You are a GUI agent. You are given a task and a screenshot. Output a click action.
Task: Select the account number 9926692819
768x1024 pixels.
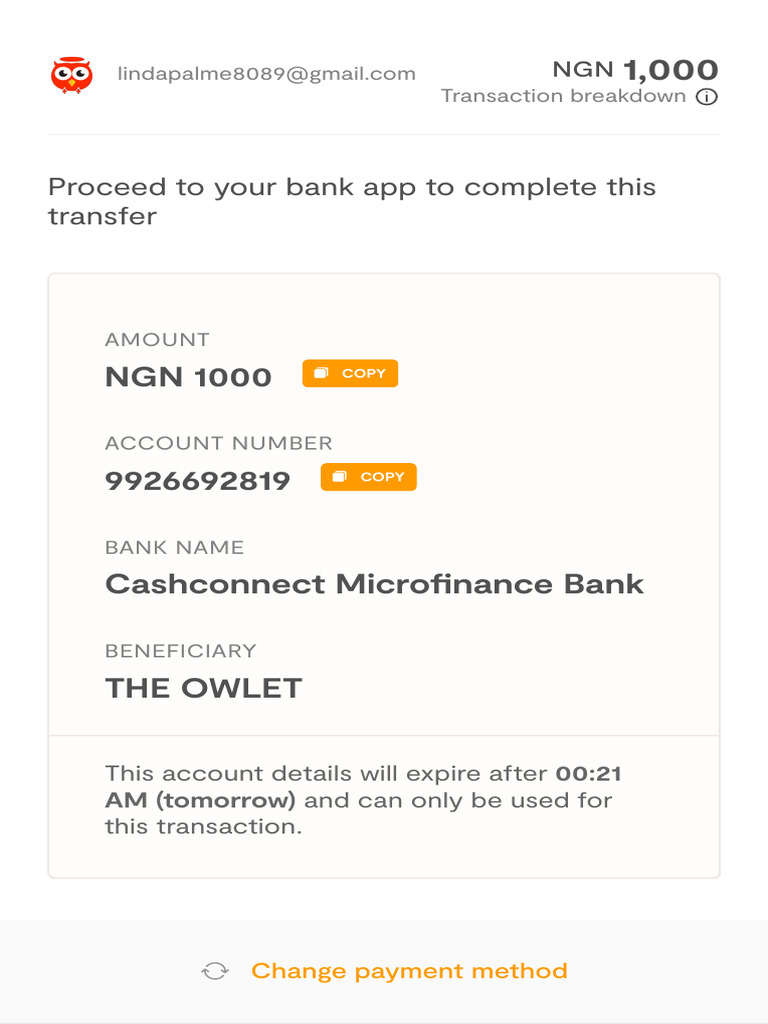pos(197,481)
